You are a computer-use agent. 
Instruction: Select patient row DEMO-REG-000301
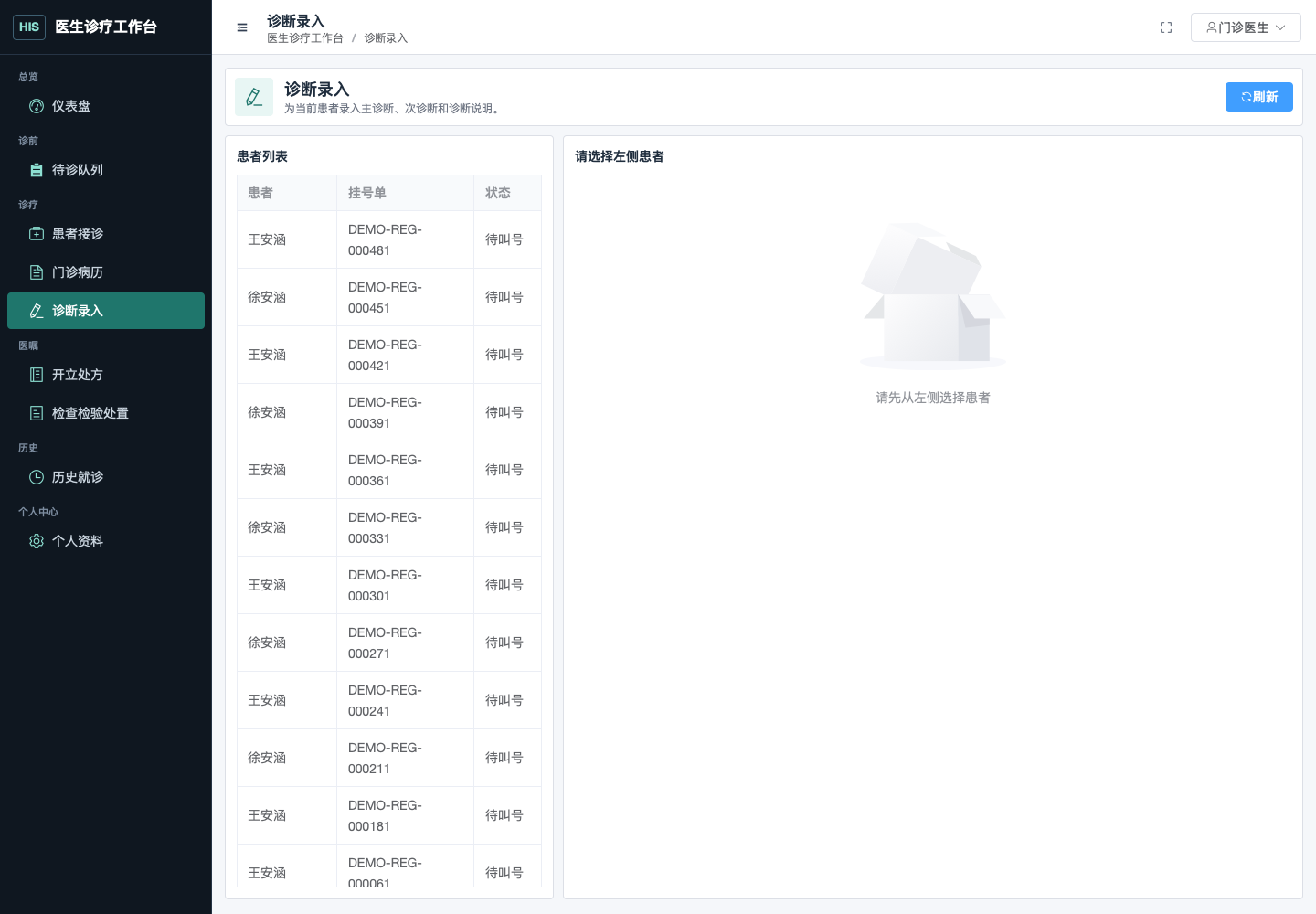tap(389, 585)
